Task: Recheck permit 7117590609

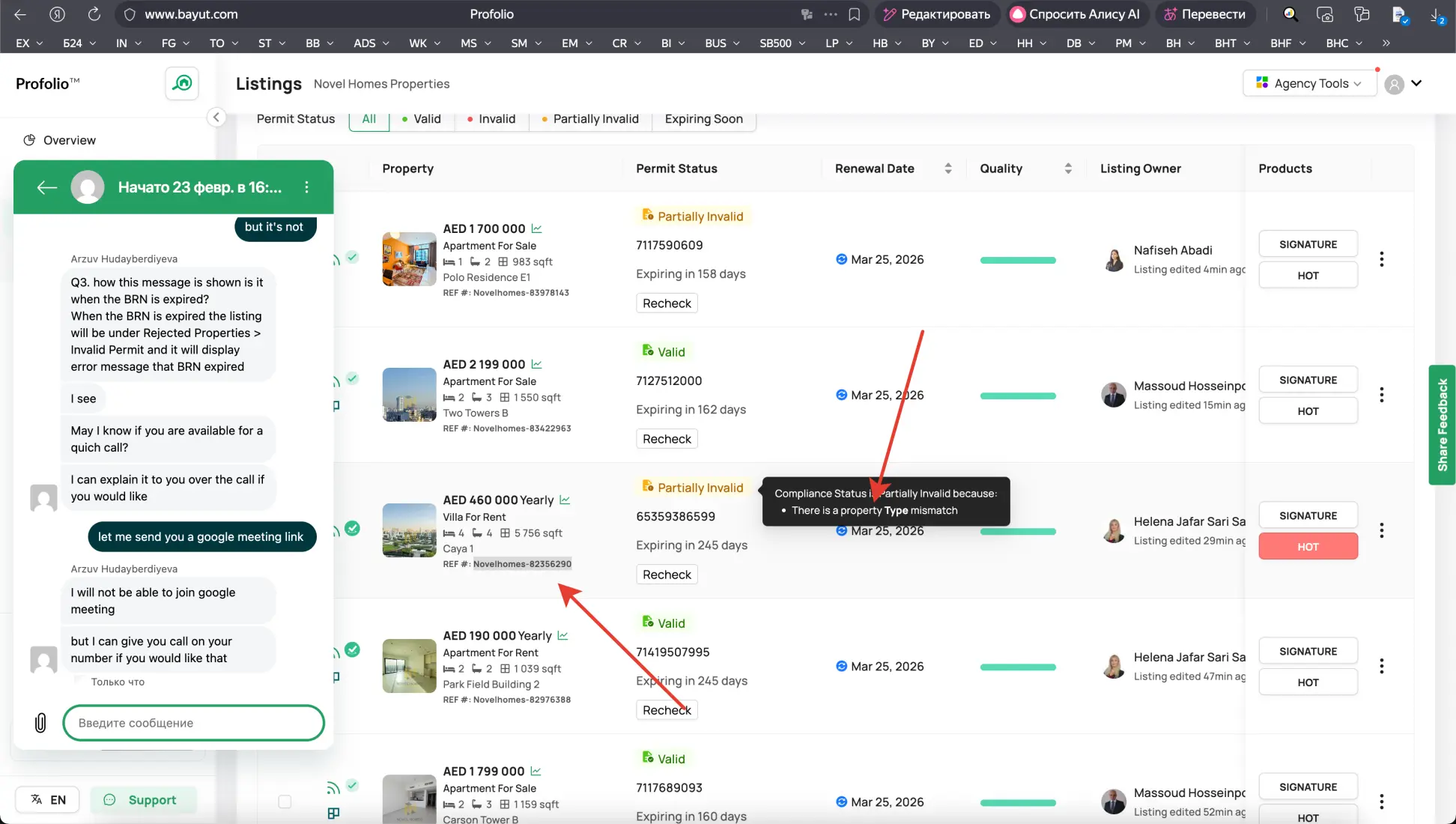Action: click(667, 303)
